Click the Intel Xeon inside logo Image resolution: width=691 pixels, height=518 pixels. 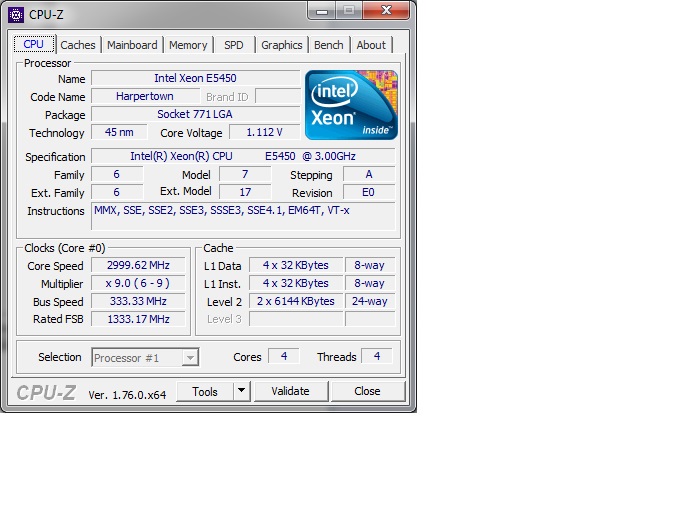click(x=351, y=105)
